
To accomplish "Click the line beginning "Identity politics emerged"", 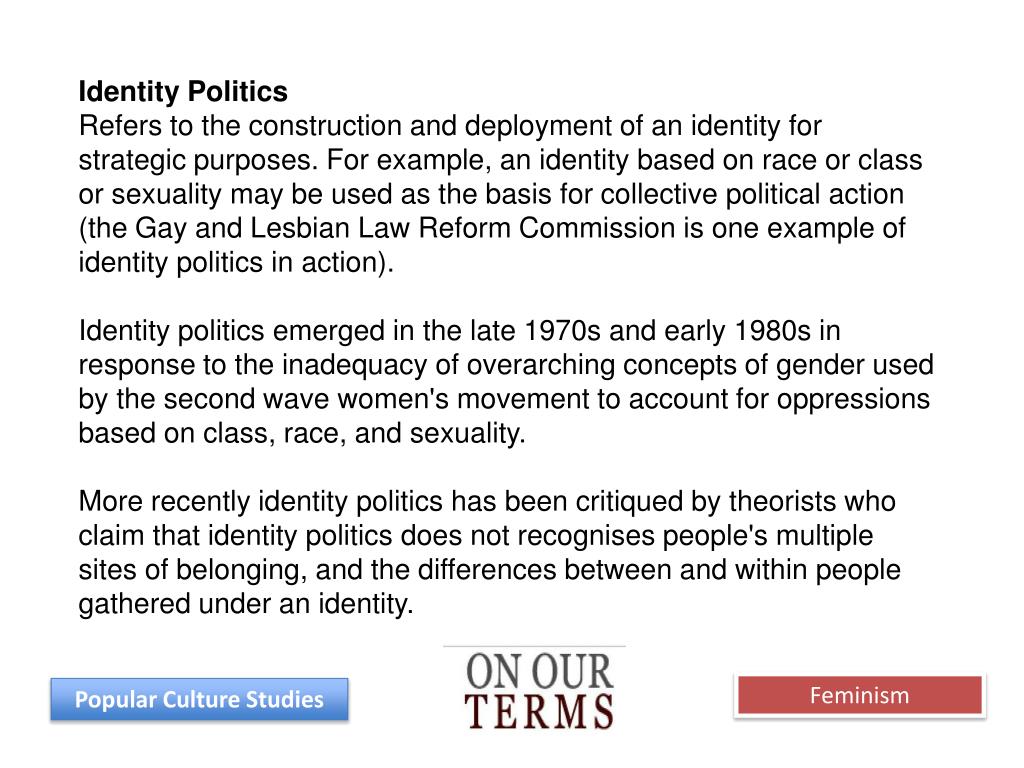I will 459,330.
